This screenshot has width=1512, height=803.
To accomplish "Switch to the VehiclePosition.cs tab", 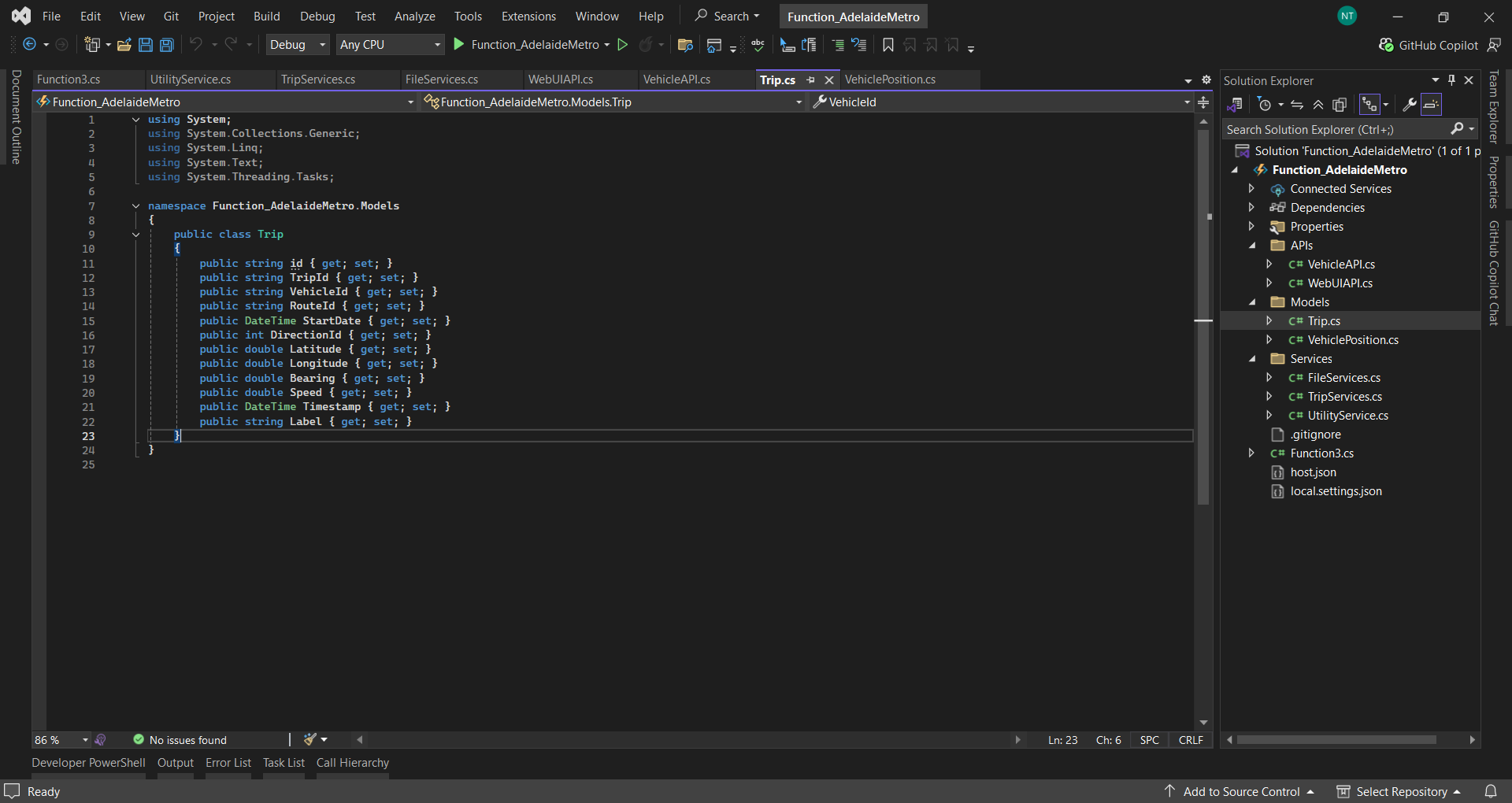I will [x=891, y=80].
